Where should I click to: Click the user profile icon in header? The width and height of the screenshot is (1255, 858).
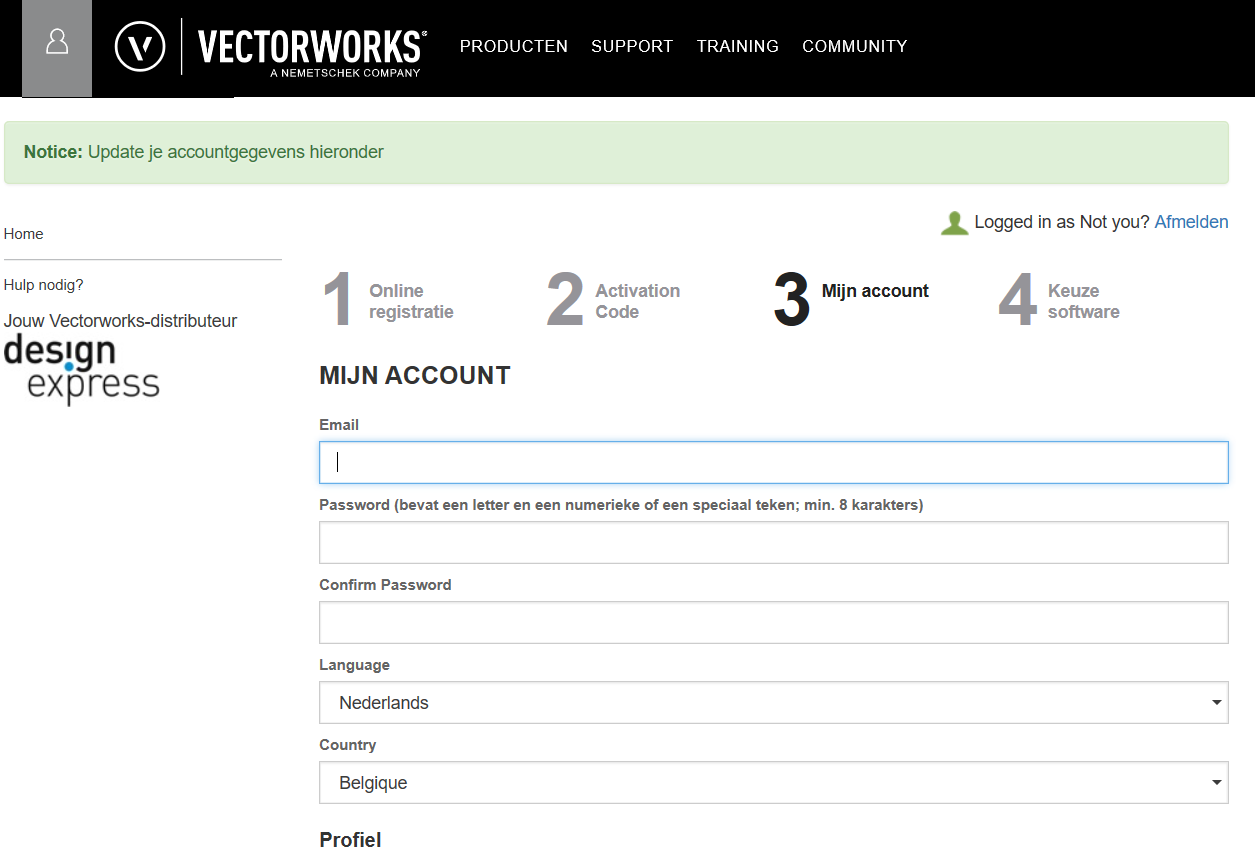(x=57, y=44)
